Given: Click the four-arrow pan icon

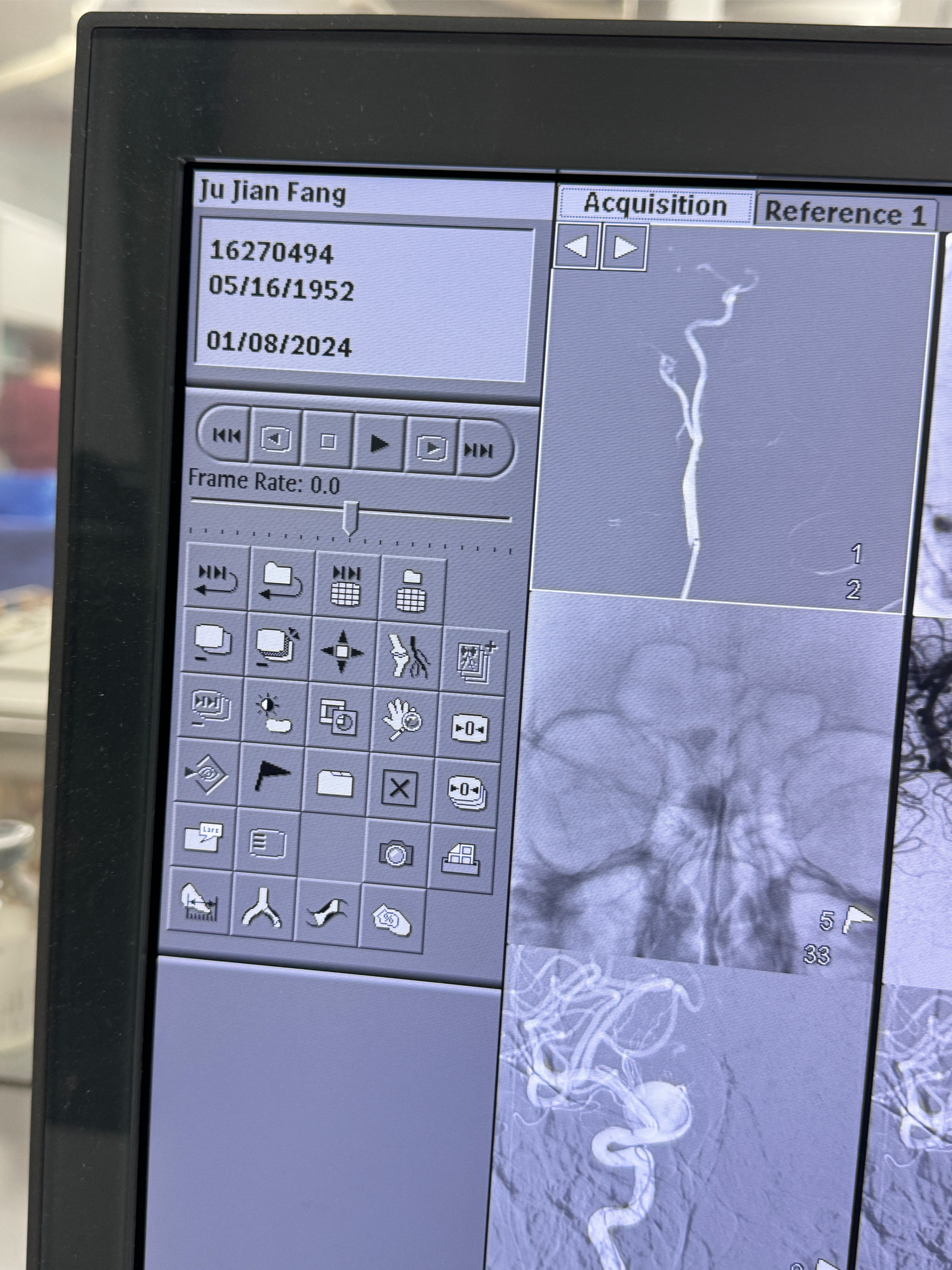Looking at the screenshot, I should point(342,651).
